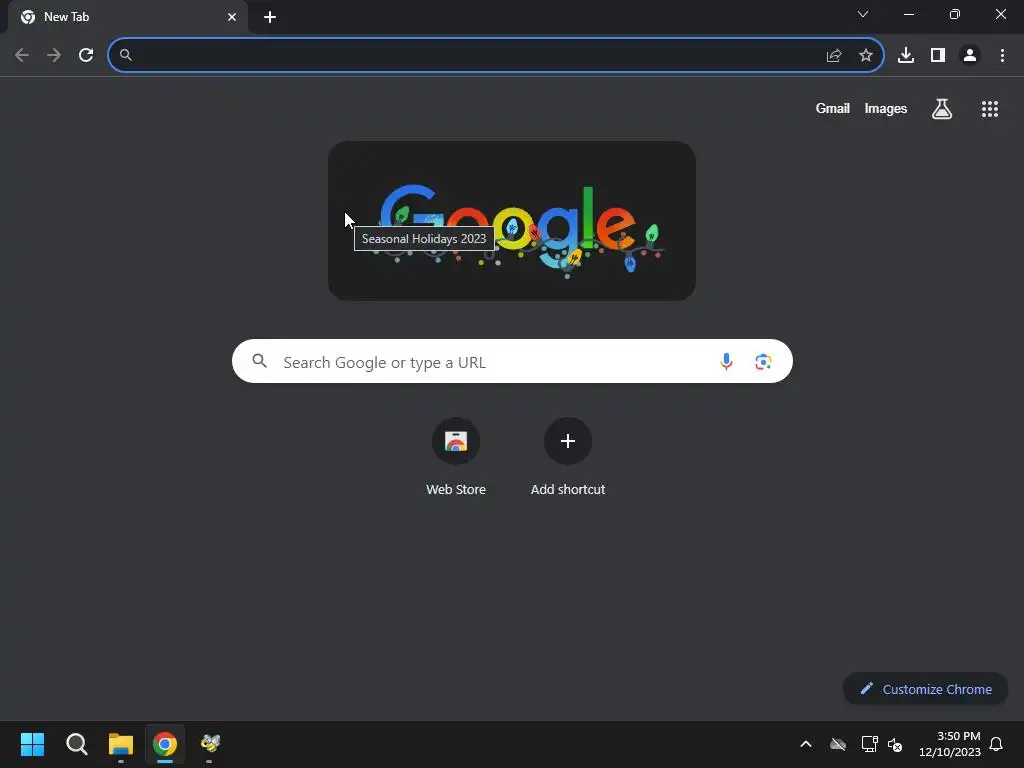Image resolution: width=1024 pixels, height=768 pixels.
Task: Close the New Tab tab
Action: click(232, 18)
